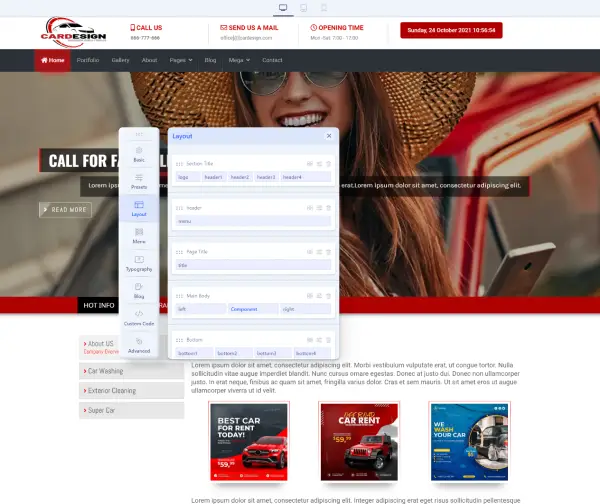
Task: Go to Home in navigation bar
Action: click(x=53, y=60)
